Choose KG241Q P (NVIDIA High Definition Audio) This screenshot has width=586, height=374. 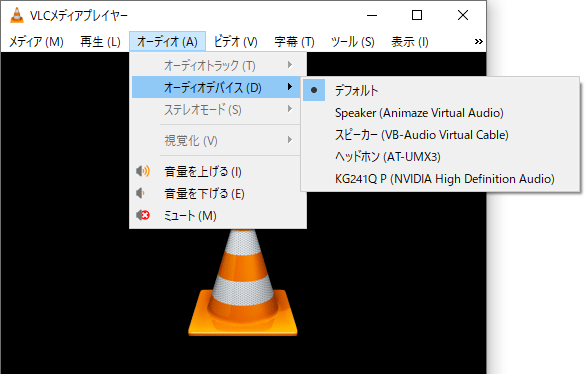coord(440,179)
